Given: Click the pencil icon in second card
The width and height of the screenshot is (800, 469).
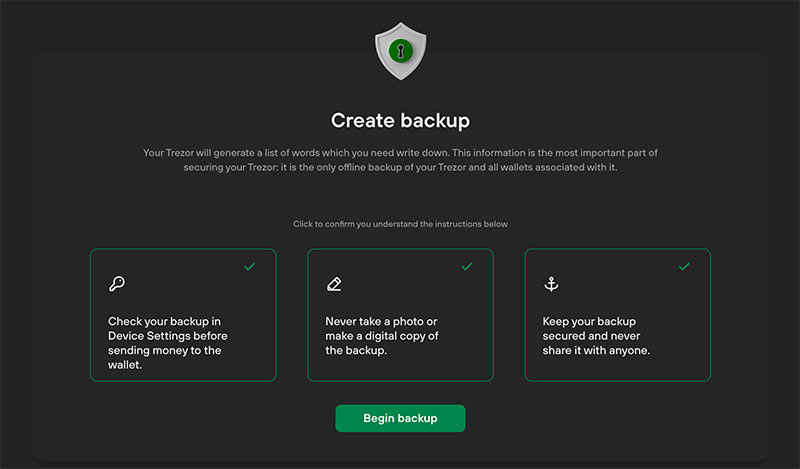Looking at the screenshot, I should point(334,284).
